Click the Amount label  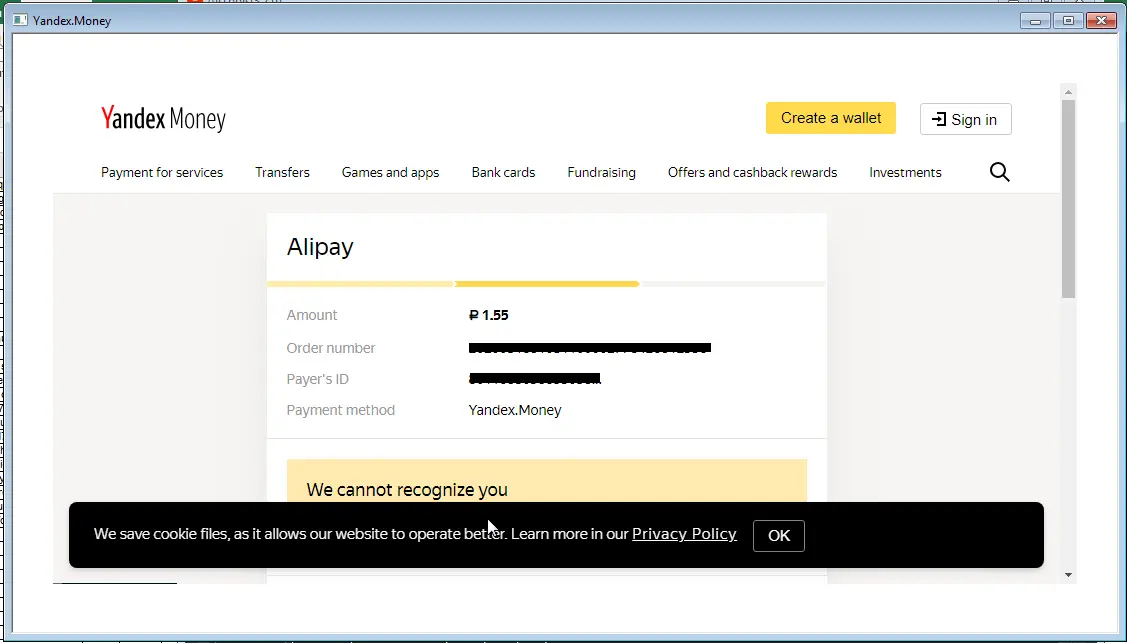312,315
